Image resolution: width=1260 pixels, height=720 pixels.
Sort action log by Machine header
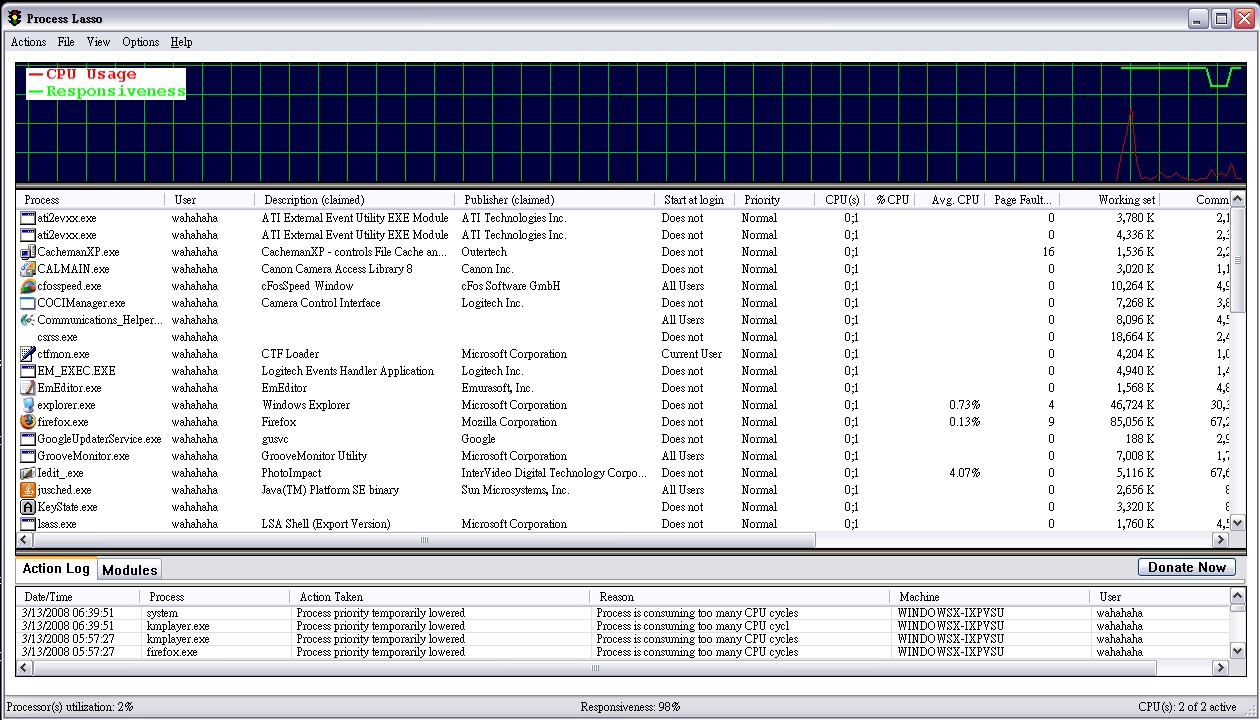coord(989,597)
